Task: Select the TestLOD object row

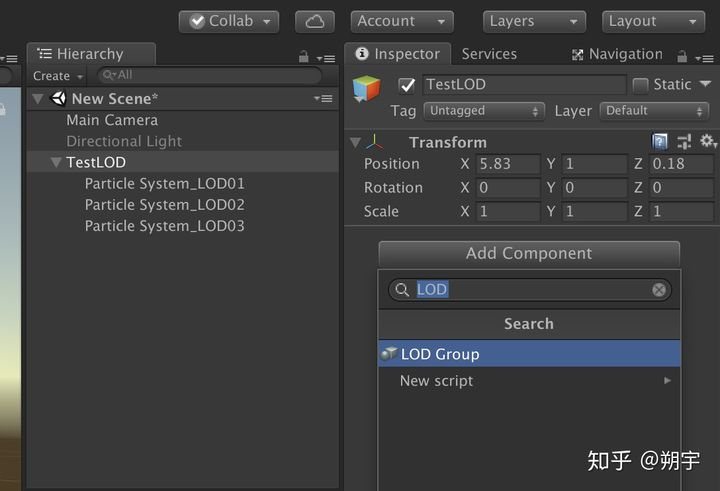Action: 183,162
